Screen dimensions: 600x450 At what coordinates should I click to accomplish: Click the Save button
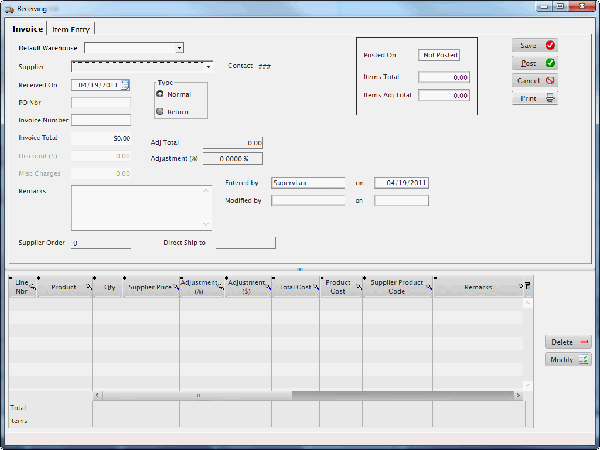[x=535, y=46]
